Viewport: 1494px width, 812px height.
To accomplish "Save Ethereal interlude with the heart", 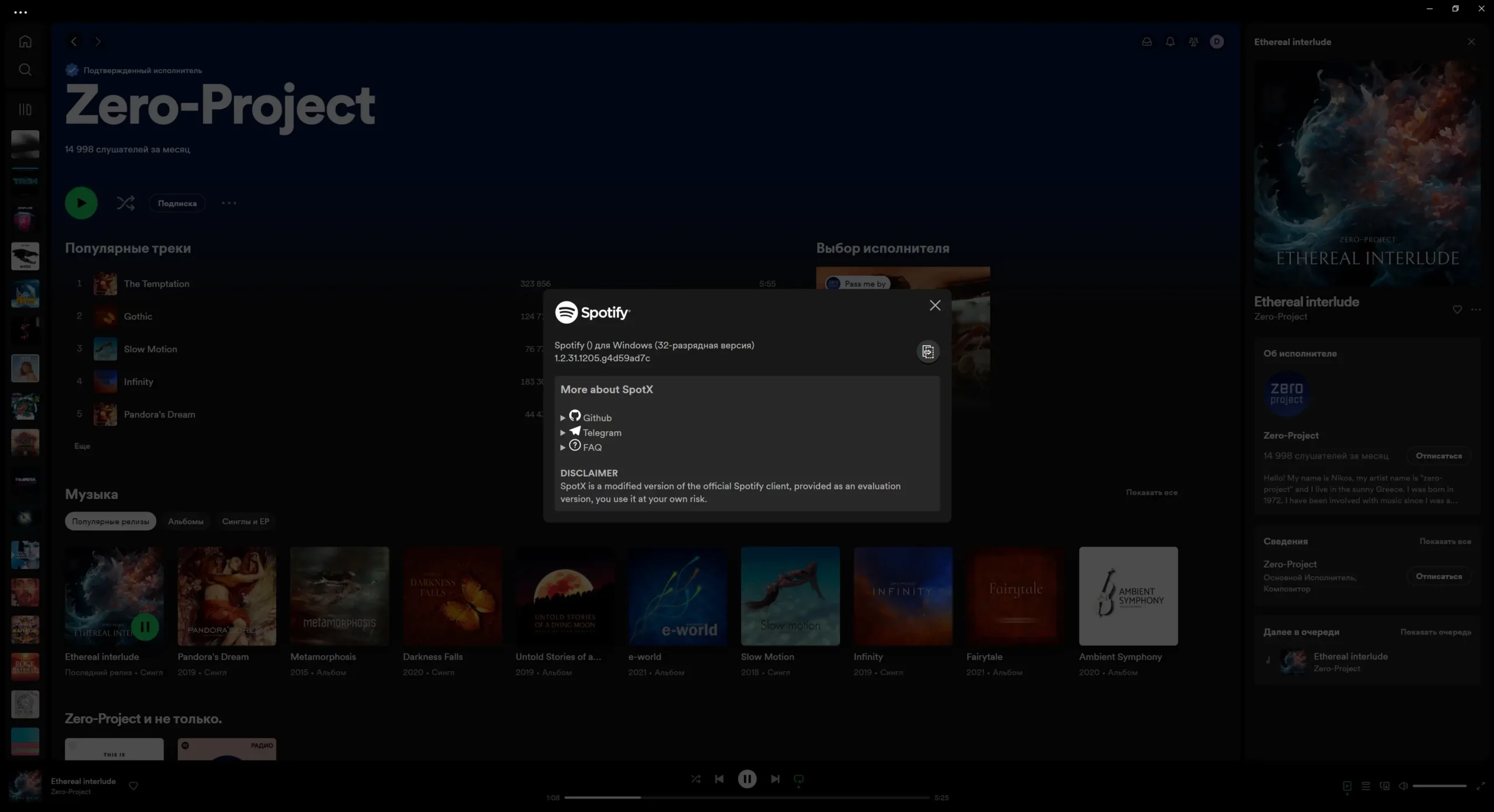I will 1457,310.
